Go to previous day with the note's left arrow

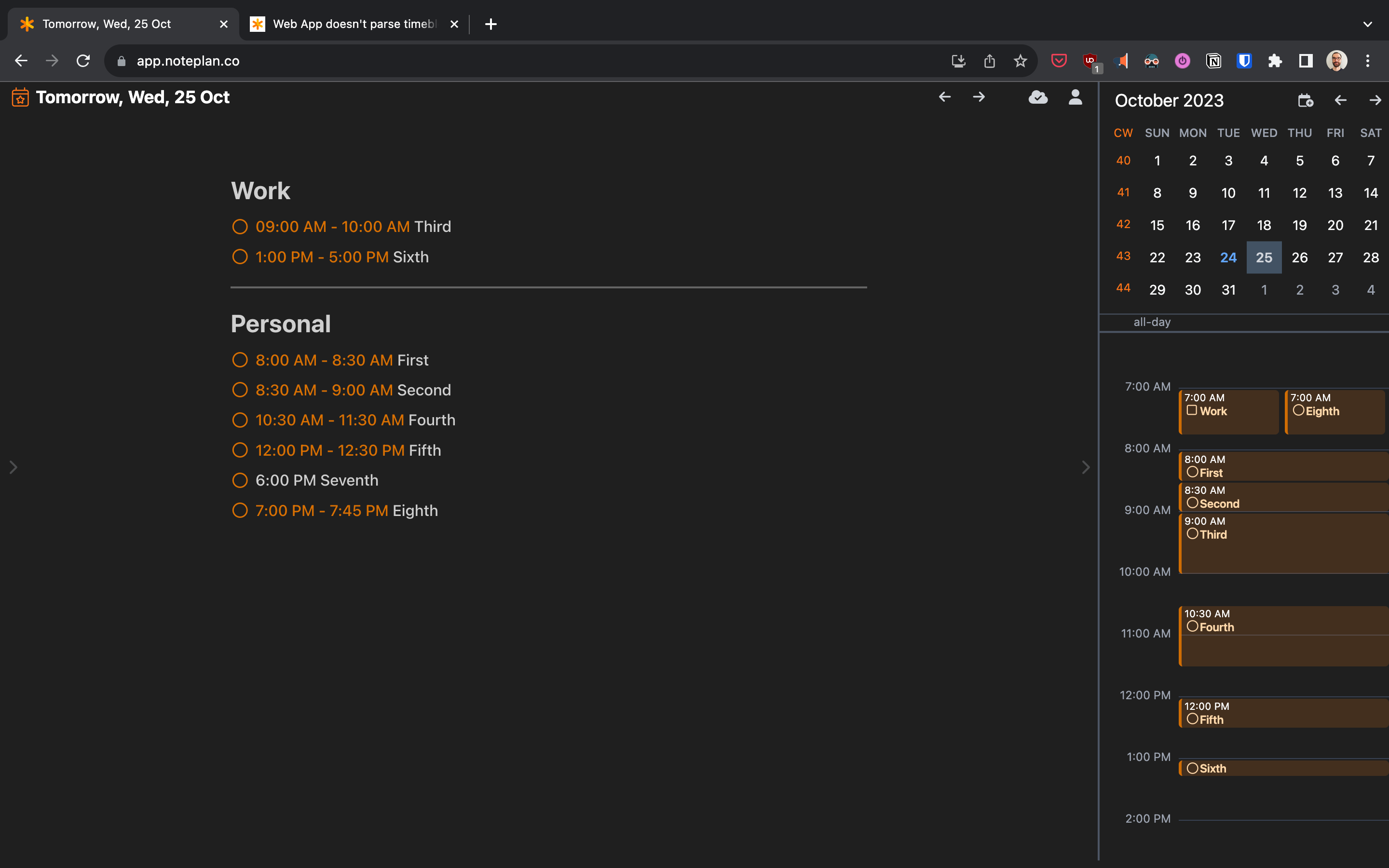(945, 97)
